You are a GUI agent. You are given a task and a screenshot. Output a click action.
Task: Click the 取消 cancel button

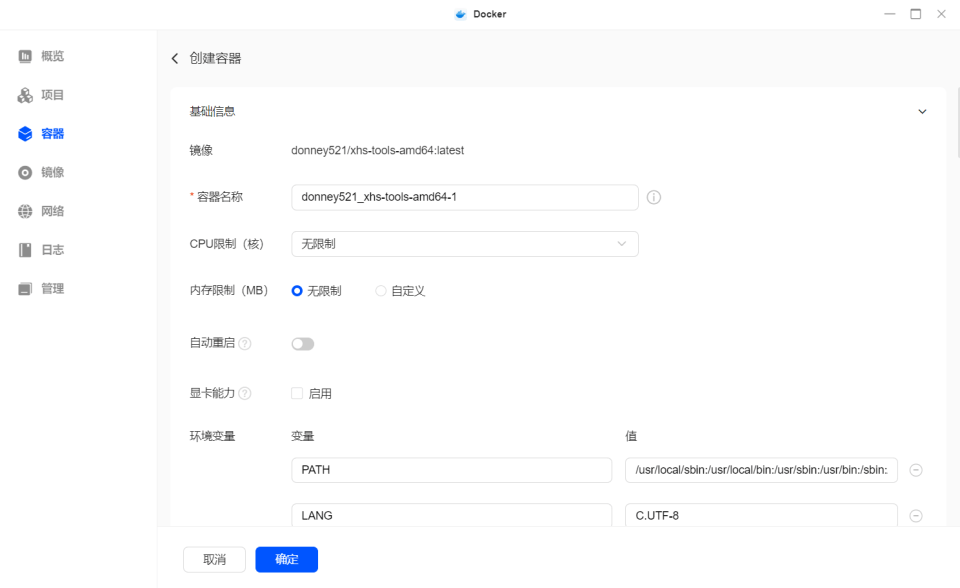coord(214,559)
